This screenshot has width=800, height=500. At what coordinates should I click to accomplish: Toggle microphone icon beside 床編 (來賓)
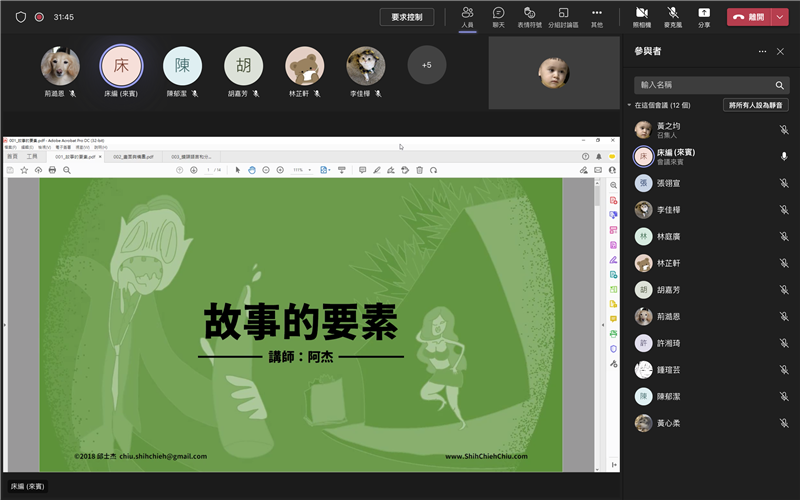click(784, 156)
